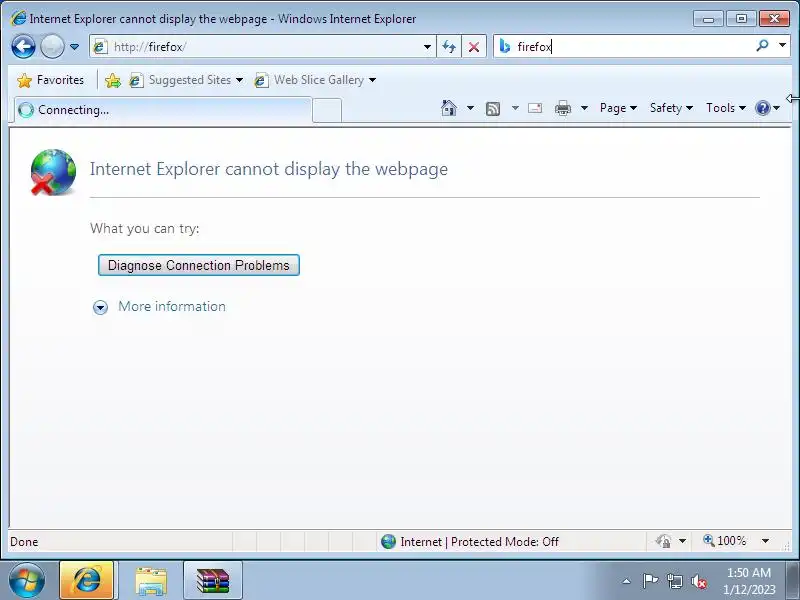Expand the Print dropdown arrow

pos(585,108)
